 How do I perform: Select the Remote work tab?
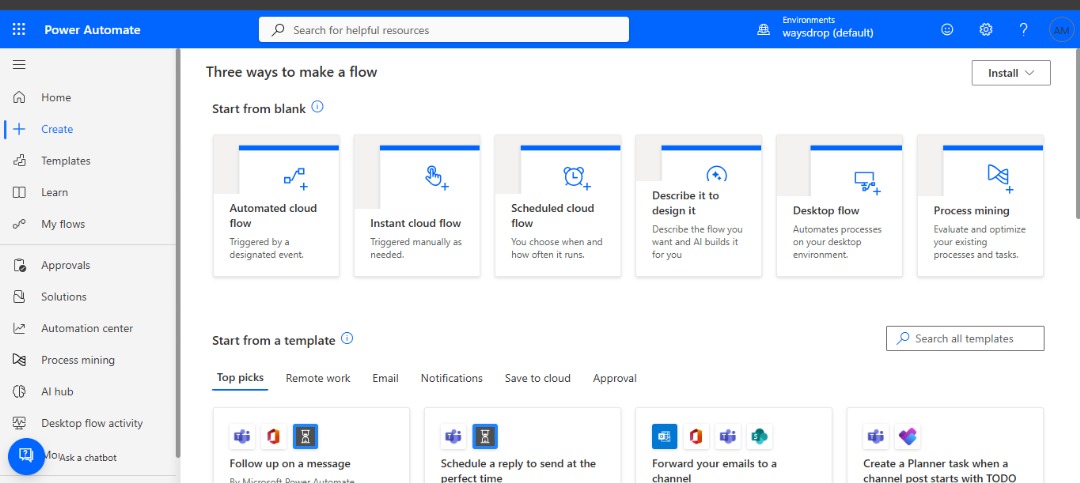(x=318, y=378)
